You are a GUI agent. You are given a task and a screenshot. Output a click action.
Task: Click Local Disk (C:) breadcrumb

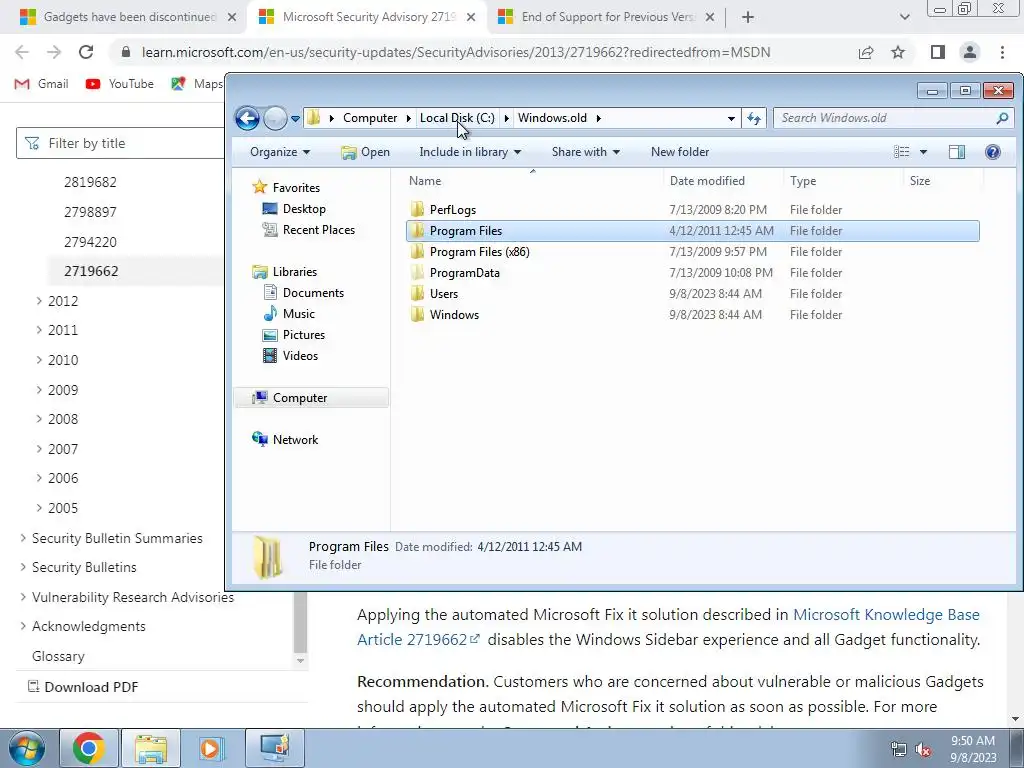tap(457, 118)
